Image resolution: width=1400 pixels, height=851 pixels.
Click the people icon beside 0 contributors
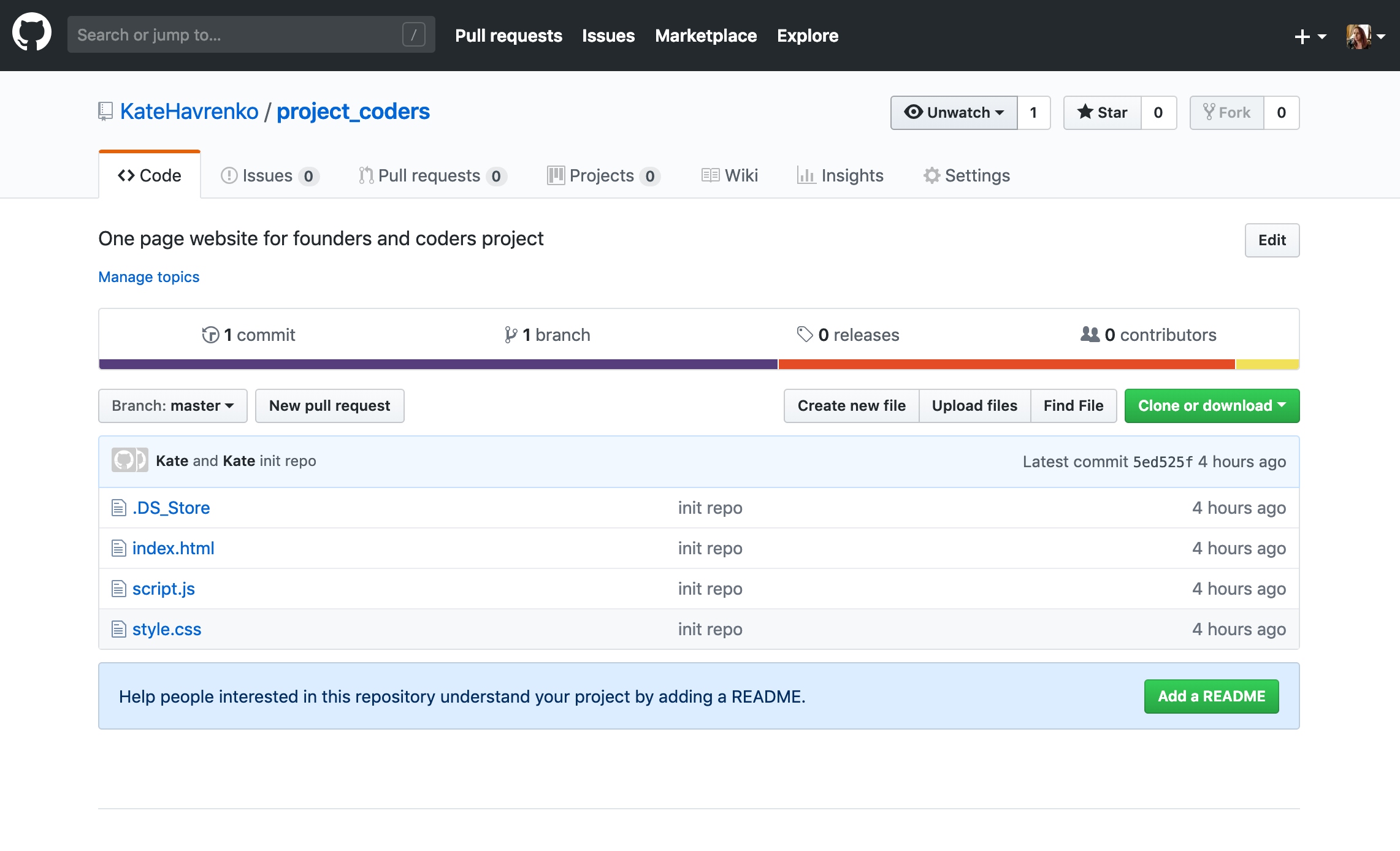(x=1090, y=334)
